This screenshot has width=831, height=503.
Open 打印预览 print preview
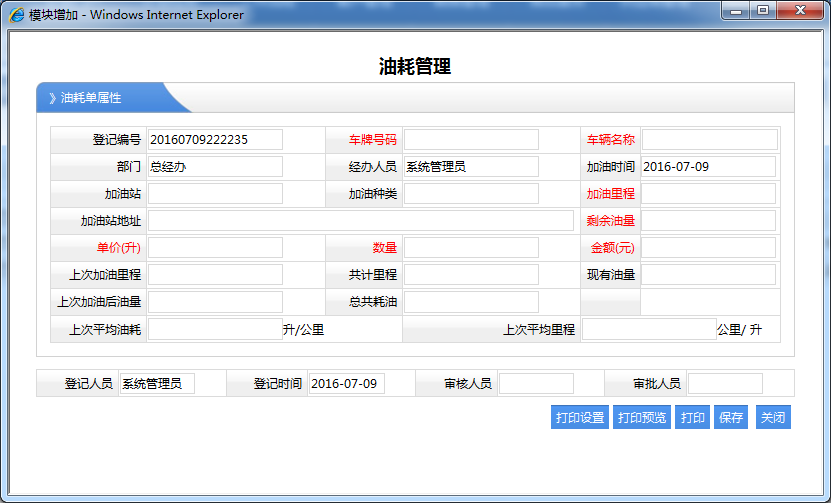pyautogui.click(x=641, y=417)
